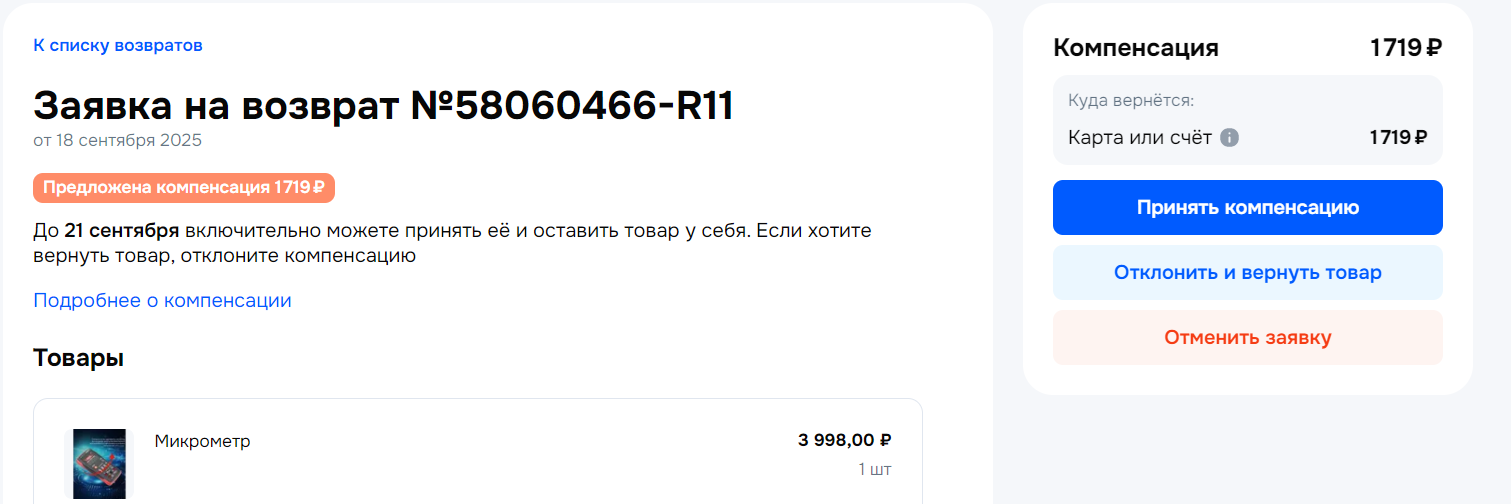Choose "Отклонить и вернуть товар"
The image size is (1511, 504).
(x=1247, y=272)
